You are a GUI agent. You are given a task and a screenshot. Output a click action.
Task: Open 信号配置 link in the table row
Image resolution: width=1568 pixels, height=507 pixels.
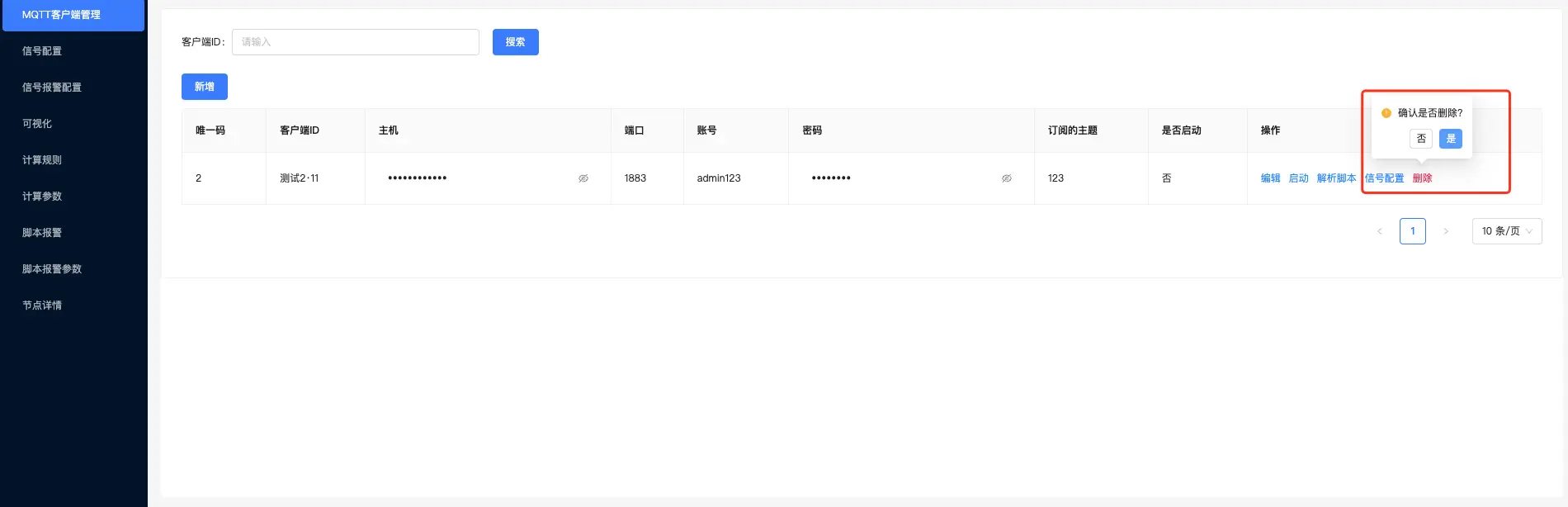click(1385, 178)
